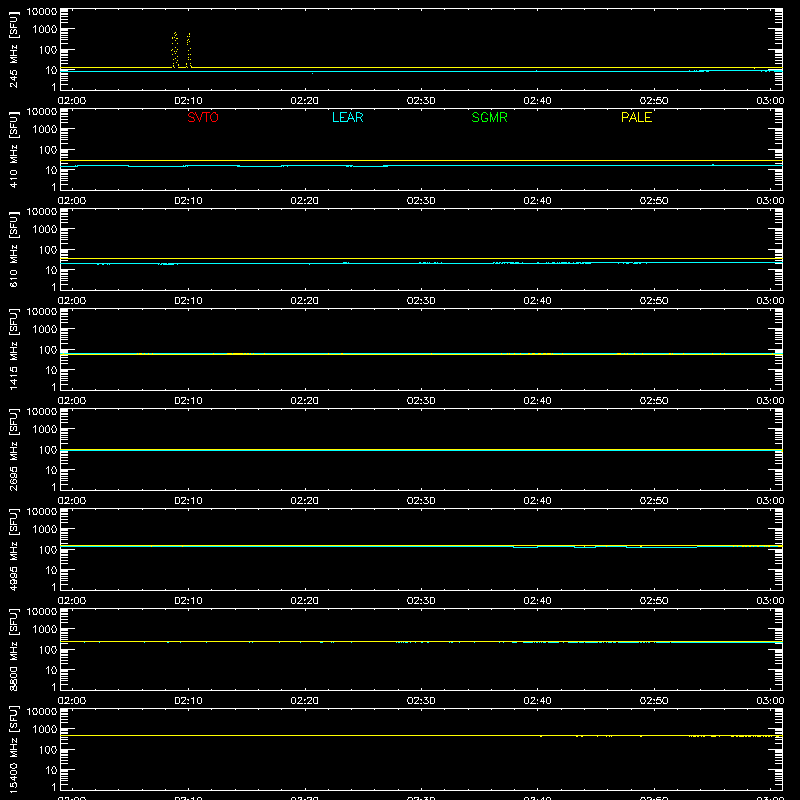Screen dimensions: 800x800
Task: Click the green SGMR station label
Action: click(489, 117)
